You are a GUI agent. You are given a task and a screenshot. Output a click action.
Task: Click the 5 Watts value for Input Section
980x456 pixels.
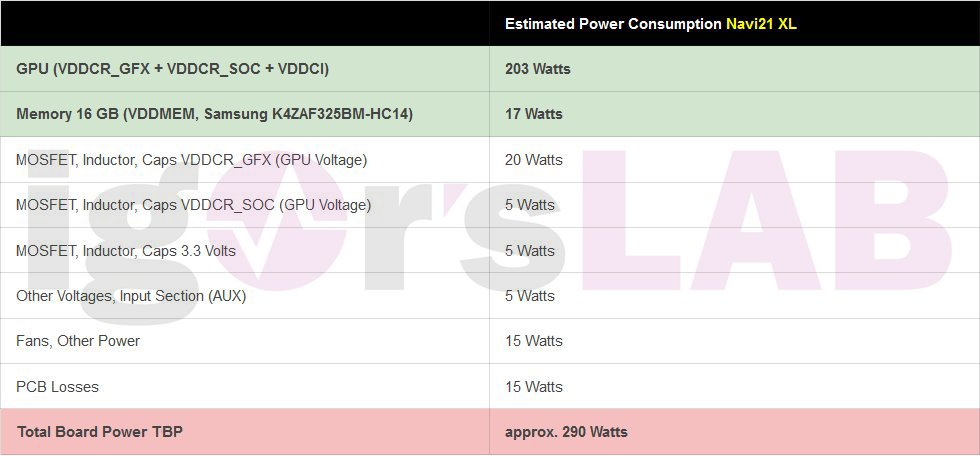click(x=530, y=296)
